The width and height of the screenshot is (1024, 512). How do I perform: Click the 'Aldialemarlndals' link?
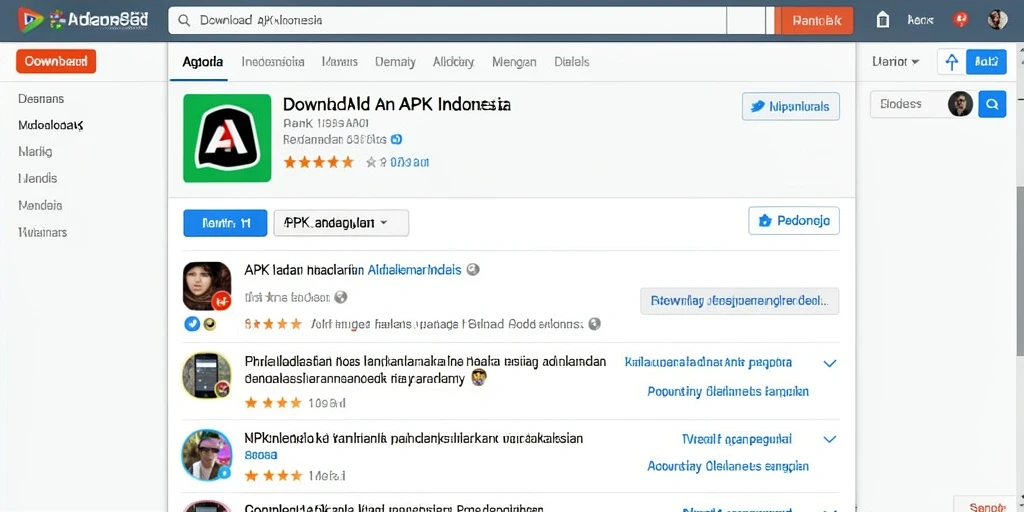[415, 270]
